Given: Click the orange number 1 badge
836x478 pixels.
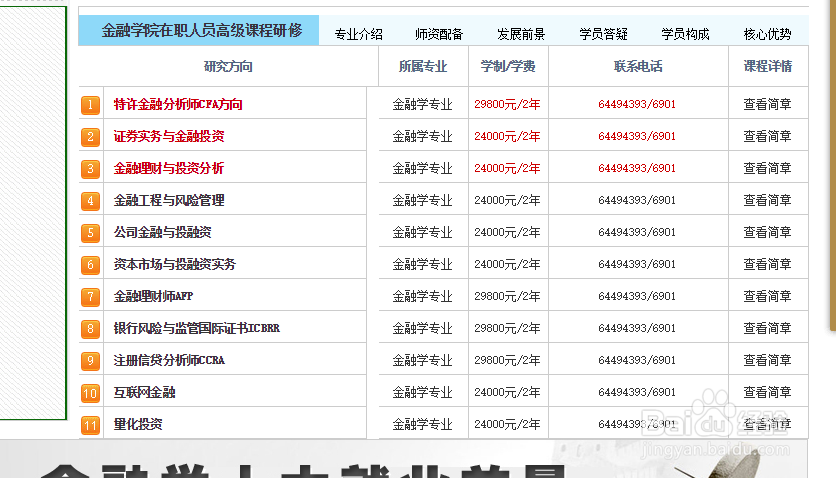Looking at the screenshot, I should click(x=90, y=104).
